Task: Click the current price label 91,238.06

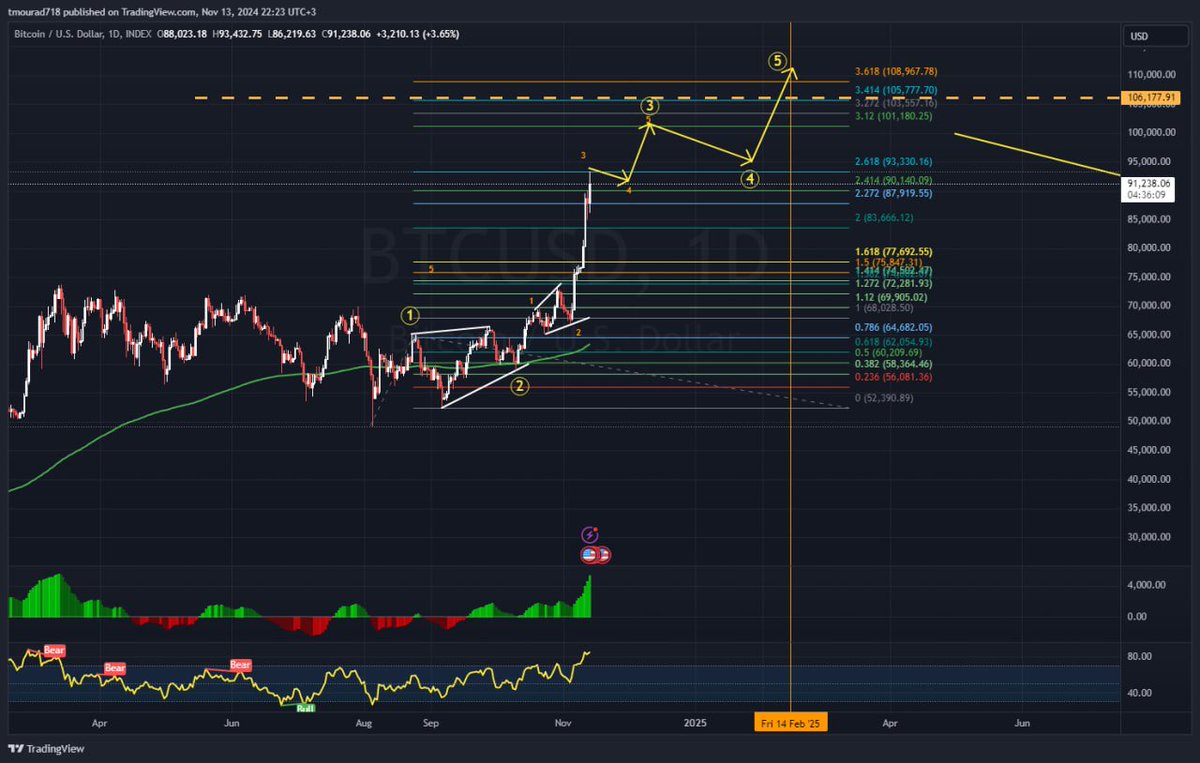Action: click(1148, 183)
